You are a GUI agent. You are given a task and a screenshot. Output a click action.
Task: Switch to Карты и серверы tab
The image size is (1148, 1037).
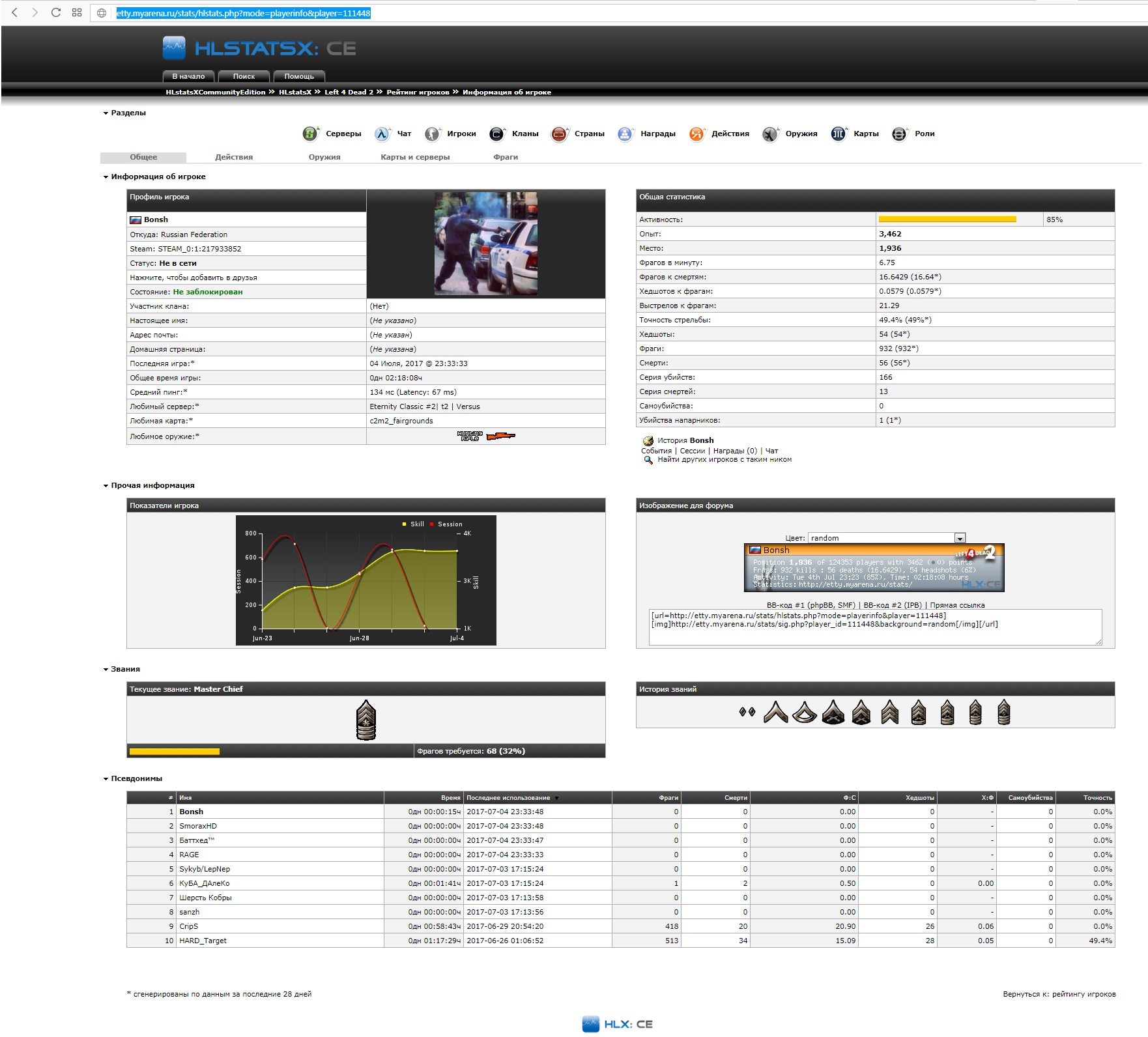click(x=415, y=158)
